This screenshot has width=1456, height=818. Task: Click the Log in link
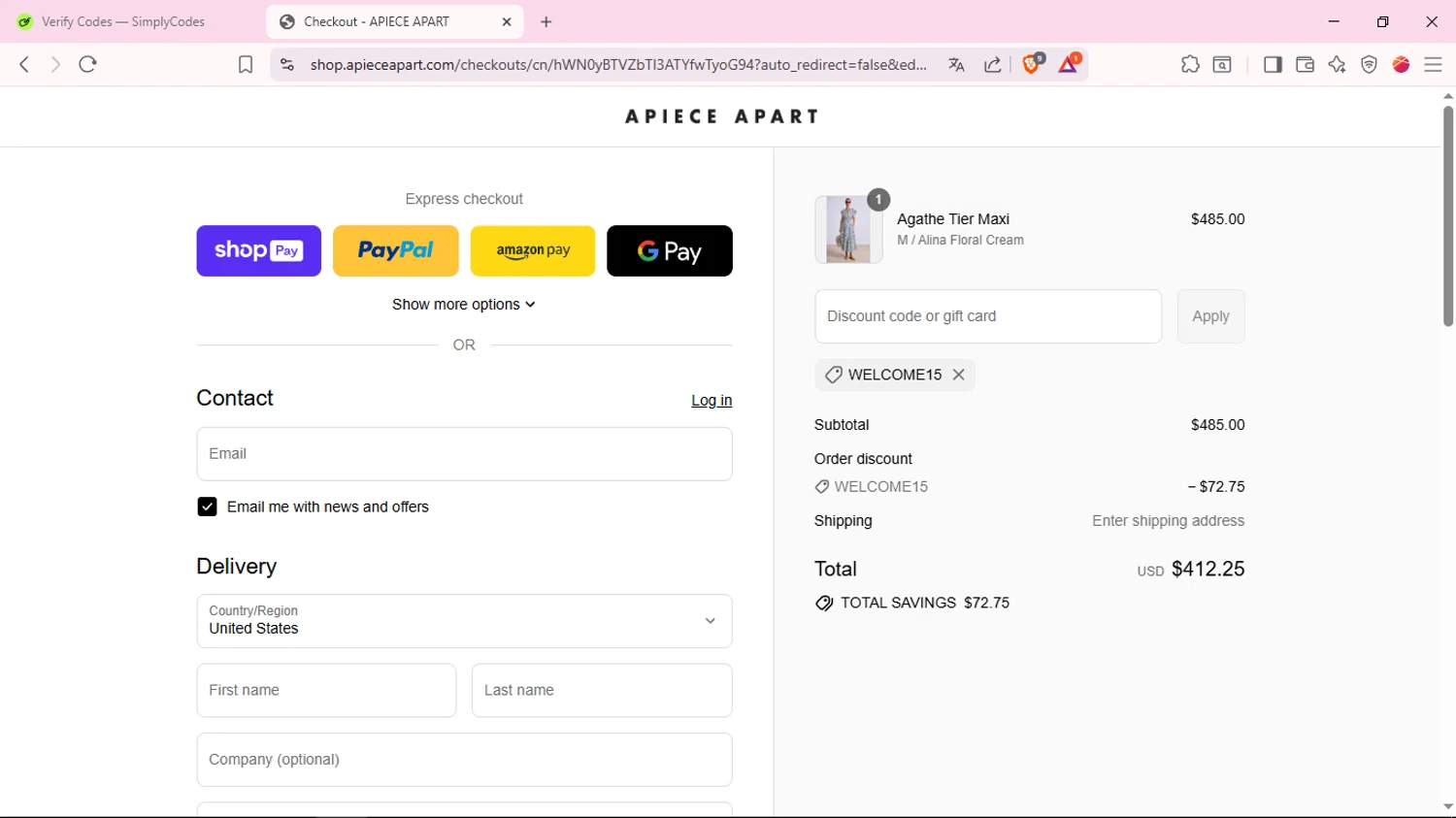711,401
